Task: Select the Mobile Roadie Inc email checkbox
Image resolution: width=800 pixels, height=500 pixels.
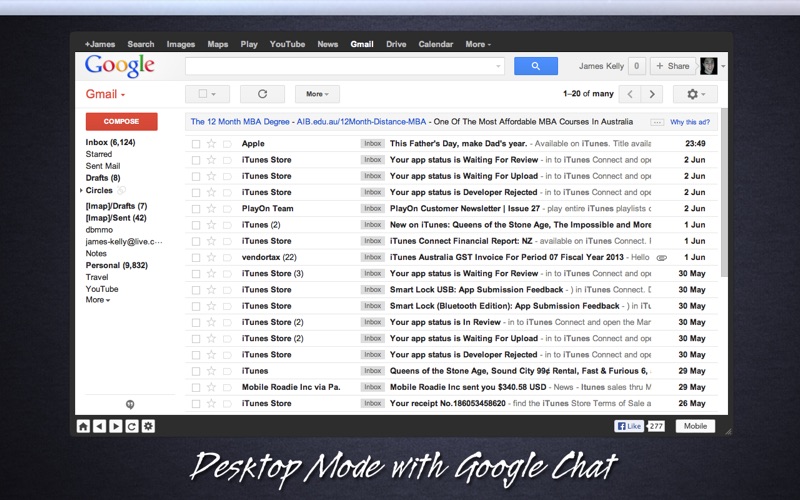Action: coord(195,387)
